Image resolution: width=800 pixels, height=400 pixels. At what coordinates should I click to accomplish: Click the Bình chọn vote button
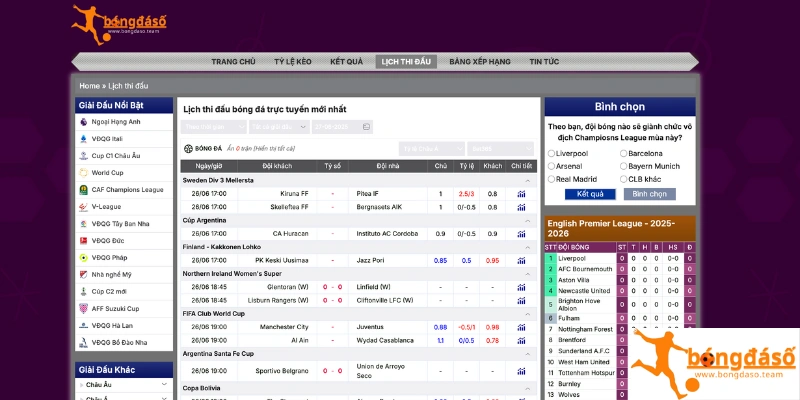coord(649,194)
